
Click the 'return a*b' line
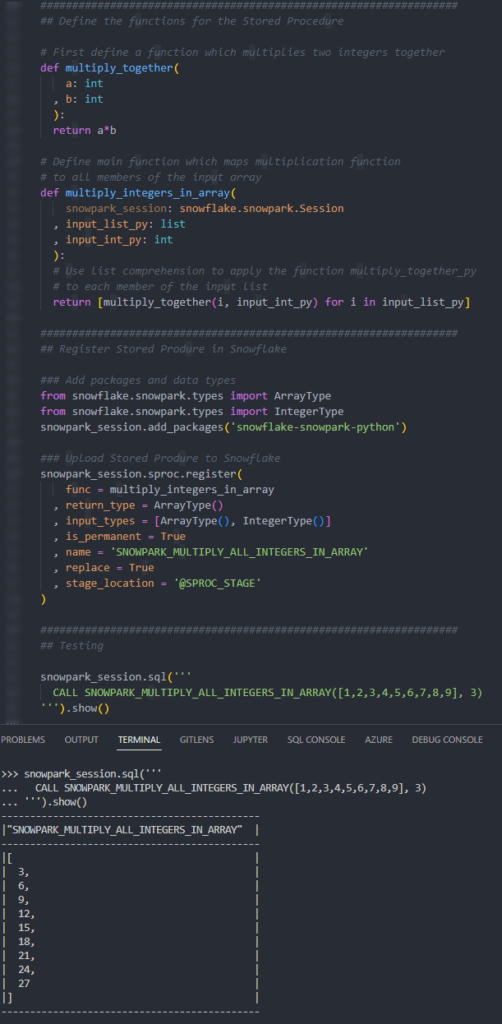[x=85, y=130]
